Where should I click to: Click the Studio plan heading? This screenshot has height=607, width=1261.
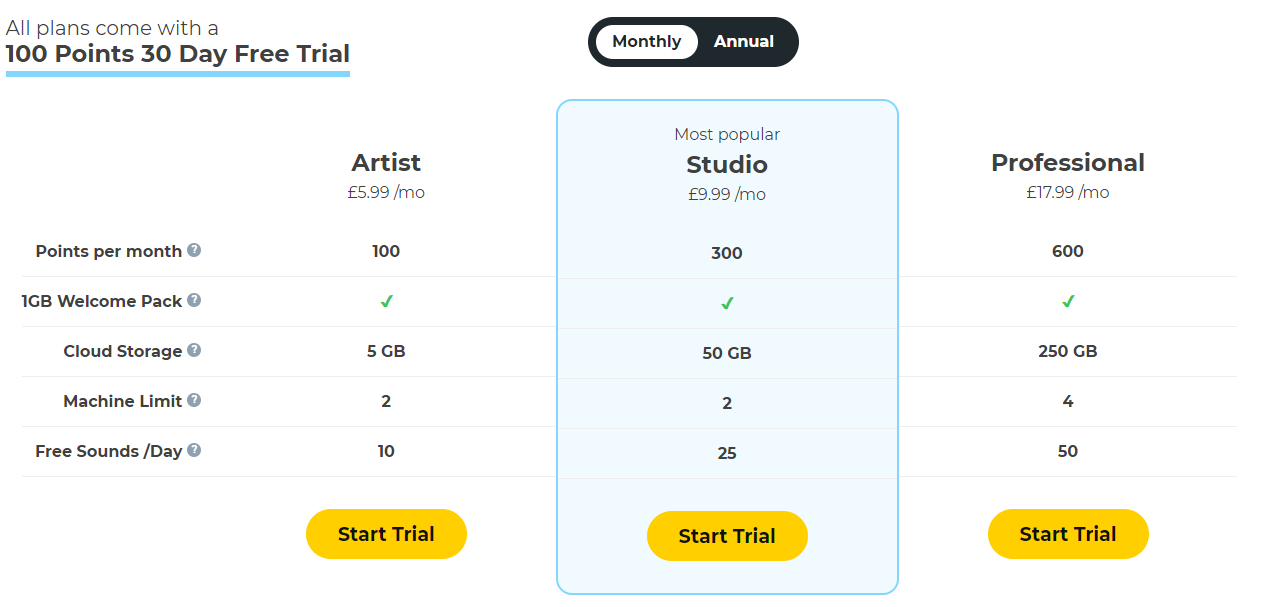[727, 165]
